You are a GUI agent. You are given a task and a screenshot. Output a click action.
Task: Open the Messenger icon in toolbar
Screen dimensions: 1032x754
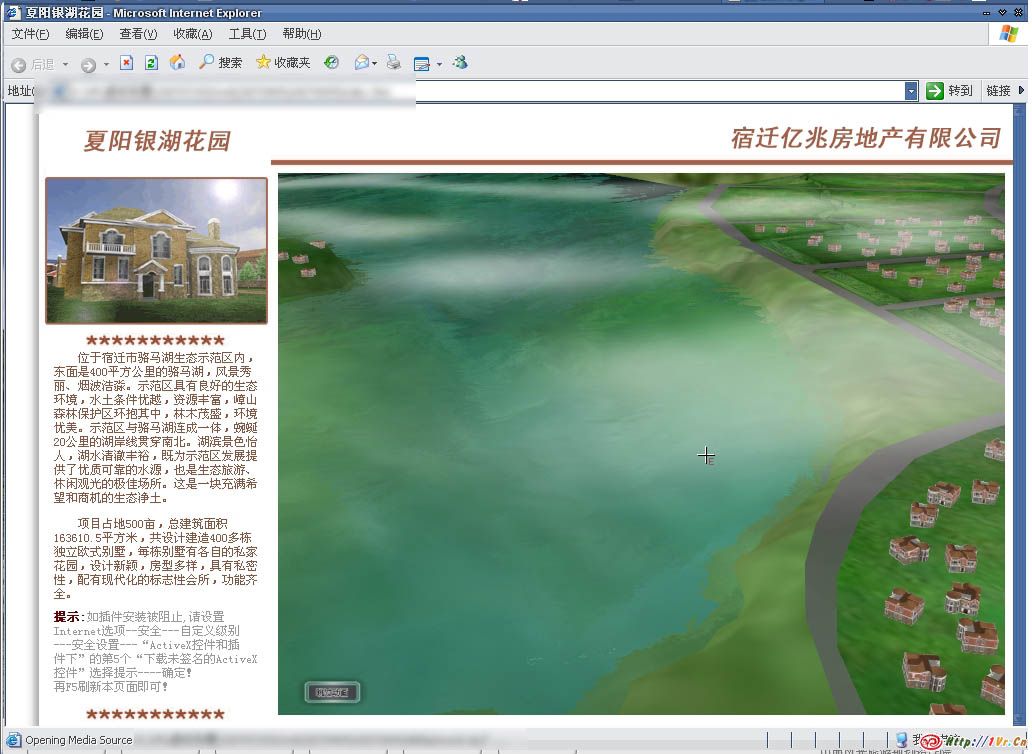[x=460, y=63]
